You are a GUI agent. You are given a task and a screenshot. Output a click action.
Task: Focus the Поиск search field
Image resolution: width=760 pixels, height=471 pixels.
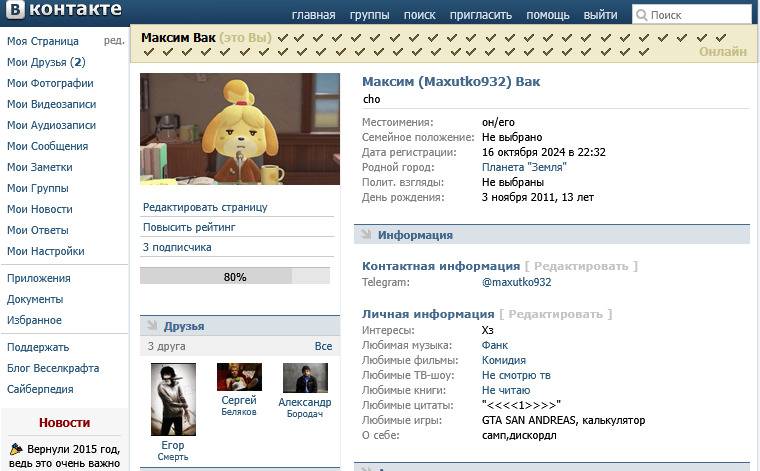click(x=692, y=15)
